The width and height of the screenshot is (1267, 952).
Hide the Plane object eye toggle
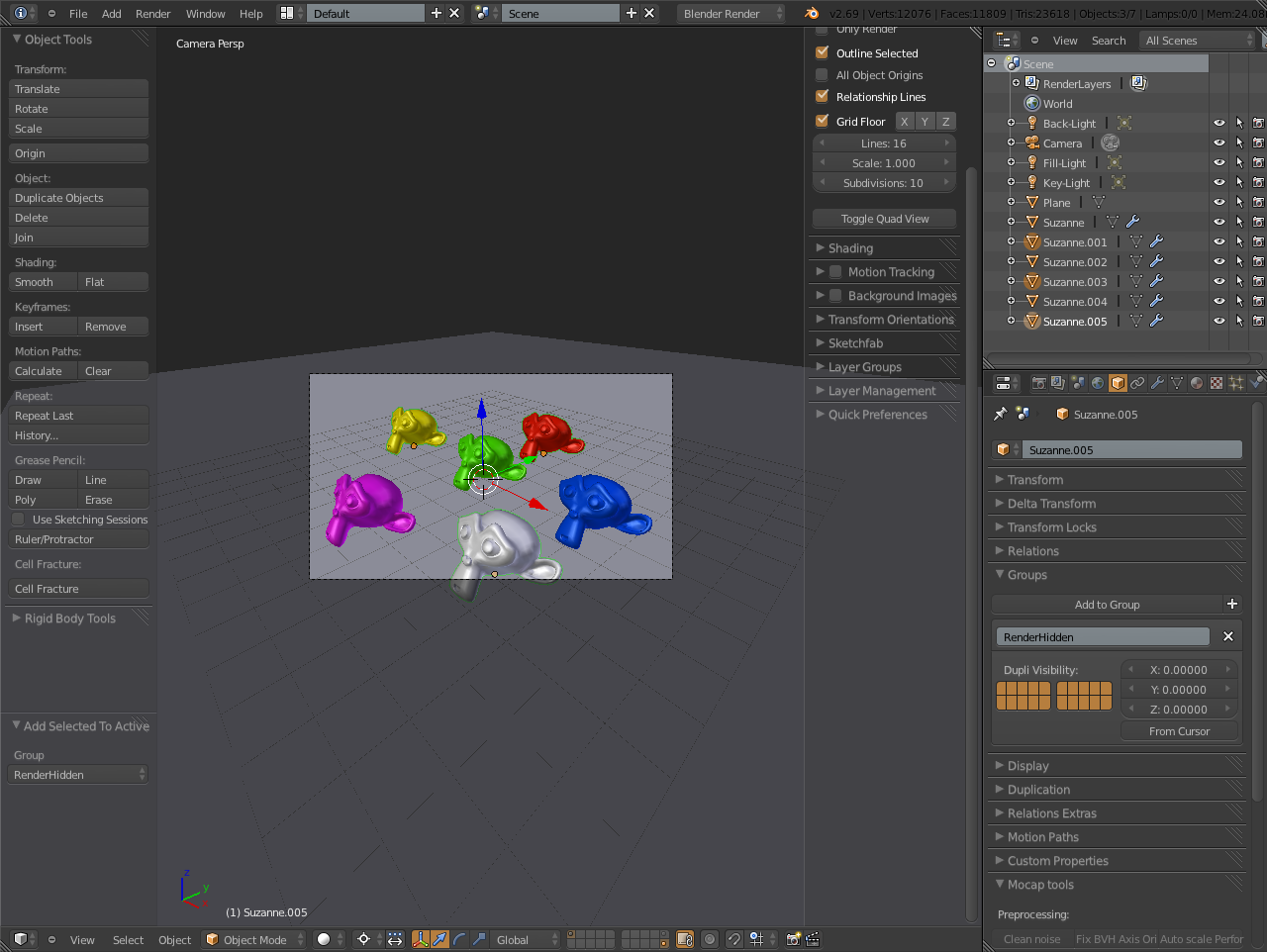[1219, 202]
